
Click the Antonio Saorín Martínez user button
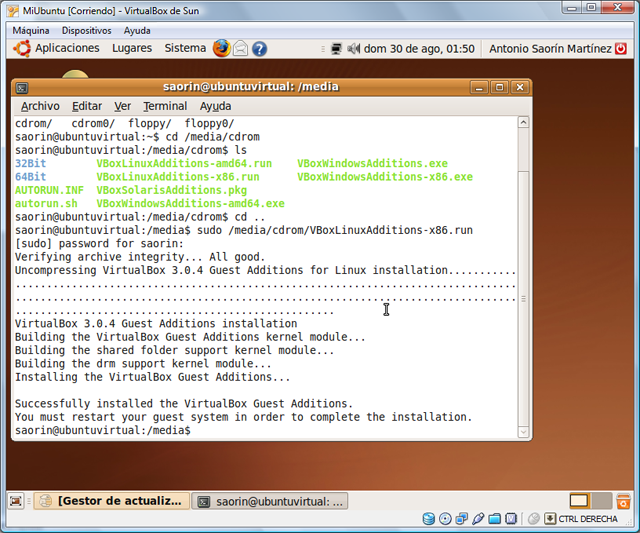550,48
